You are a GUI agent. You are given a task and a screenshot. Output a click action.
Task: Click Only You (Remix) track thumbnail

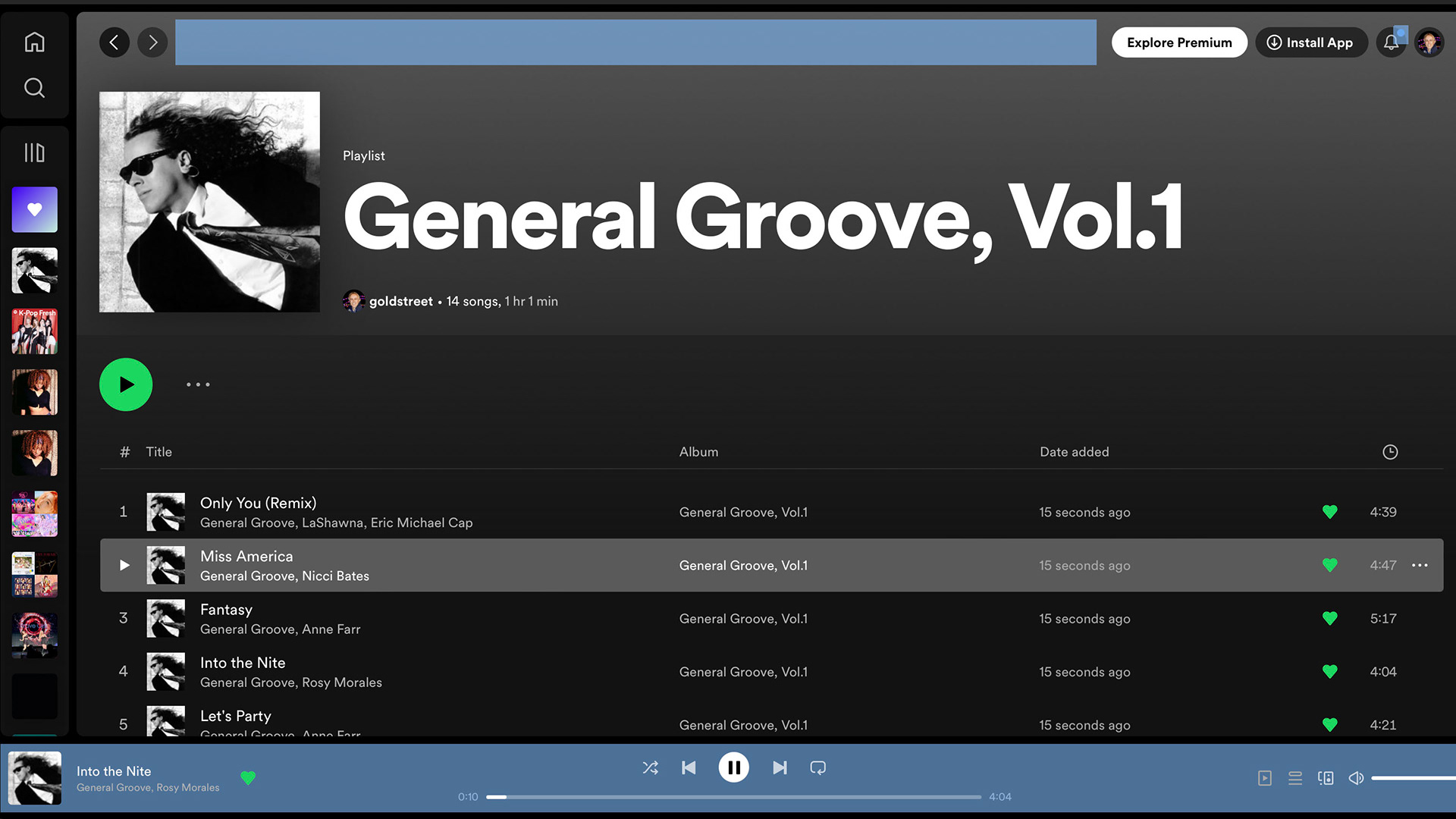(165, 512)
